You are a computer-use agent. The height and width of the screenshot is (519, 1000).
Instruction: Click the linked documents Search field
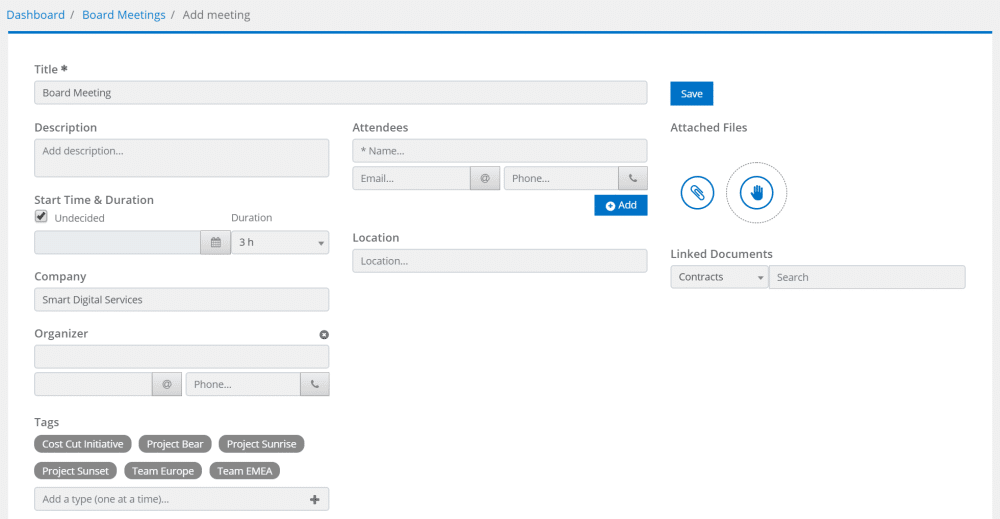tap(867, 277)
